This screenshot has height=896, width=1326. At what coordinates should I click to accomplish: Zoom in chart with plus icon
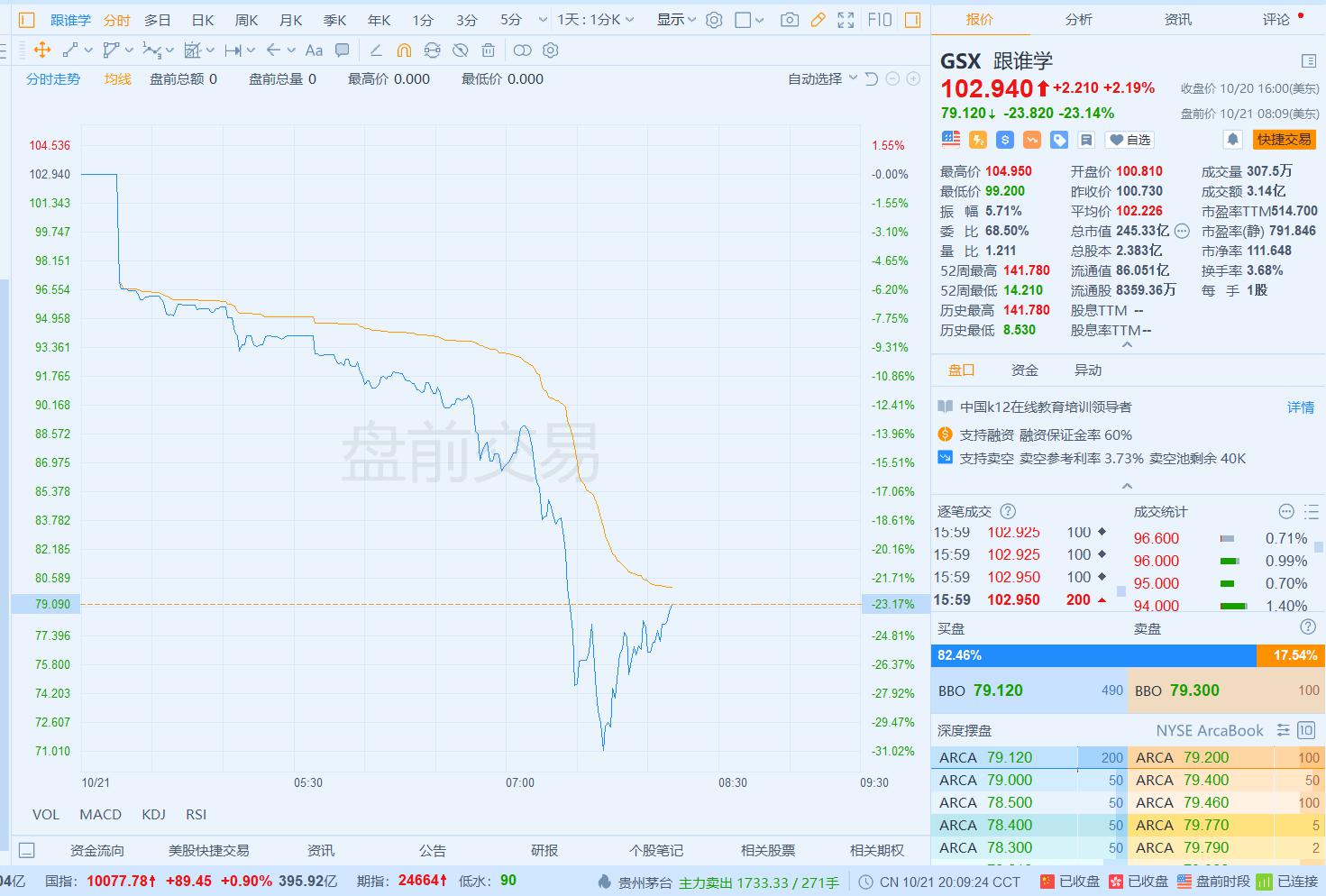[x=913, y=79]
